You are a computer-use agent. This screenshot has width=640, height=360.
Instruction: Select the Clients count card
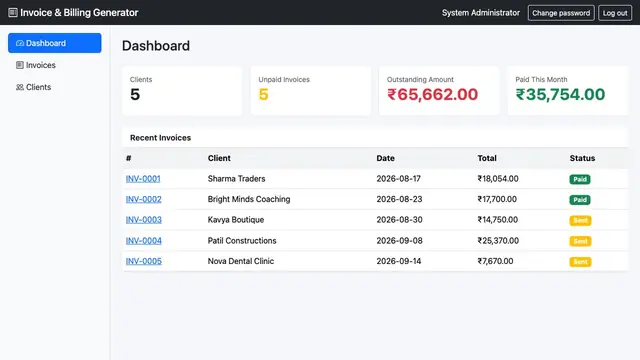[182, 91]
